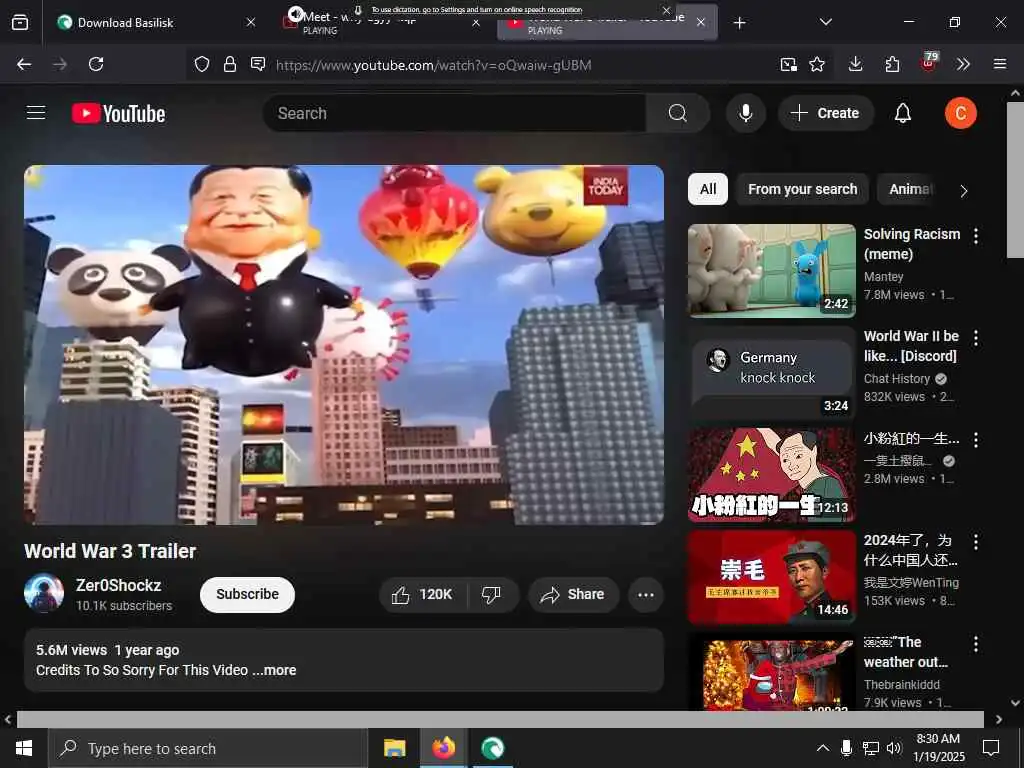Open 小粉紅的一生 video thumbnail
Viewport: 1024px width, 768px height.
pos(771,475)
